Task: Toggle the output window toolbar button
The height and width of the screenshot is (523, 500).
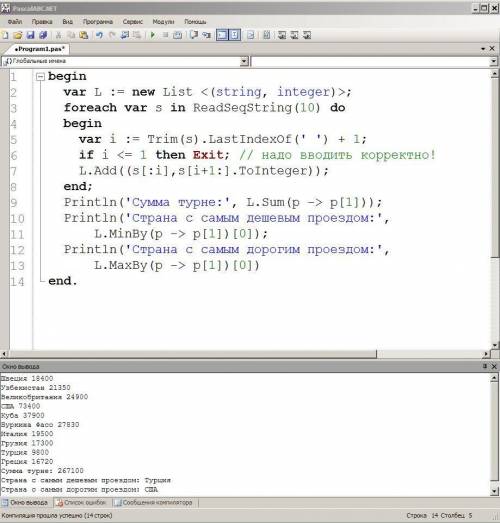Action: pyautogui.click(x=222, y=35)
